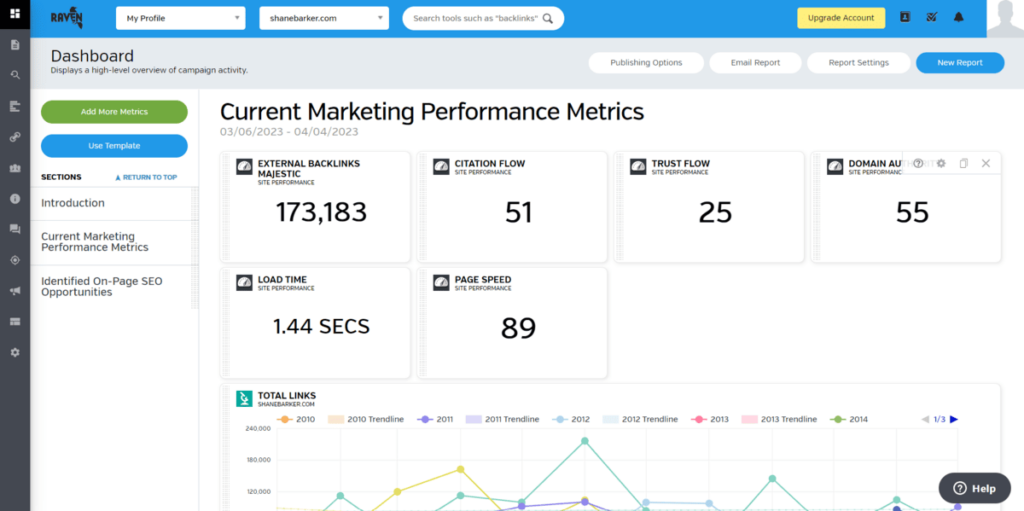This screenshot has width=1024, height=511.
Task: Create a New Report
Action: [960, 63]
